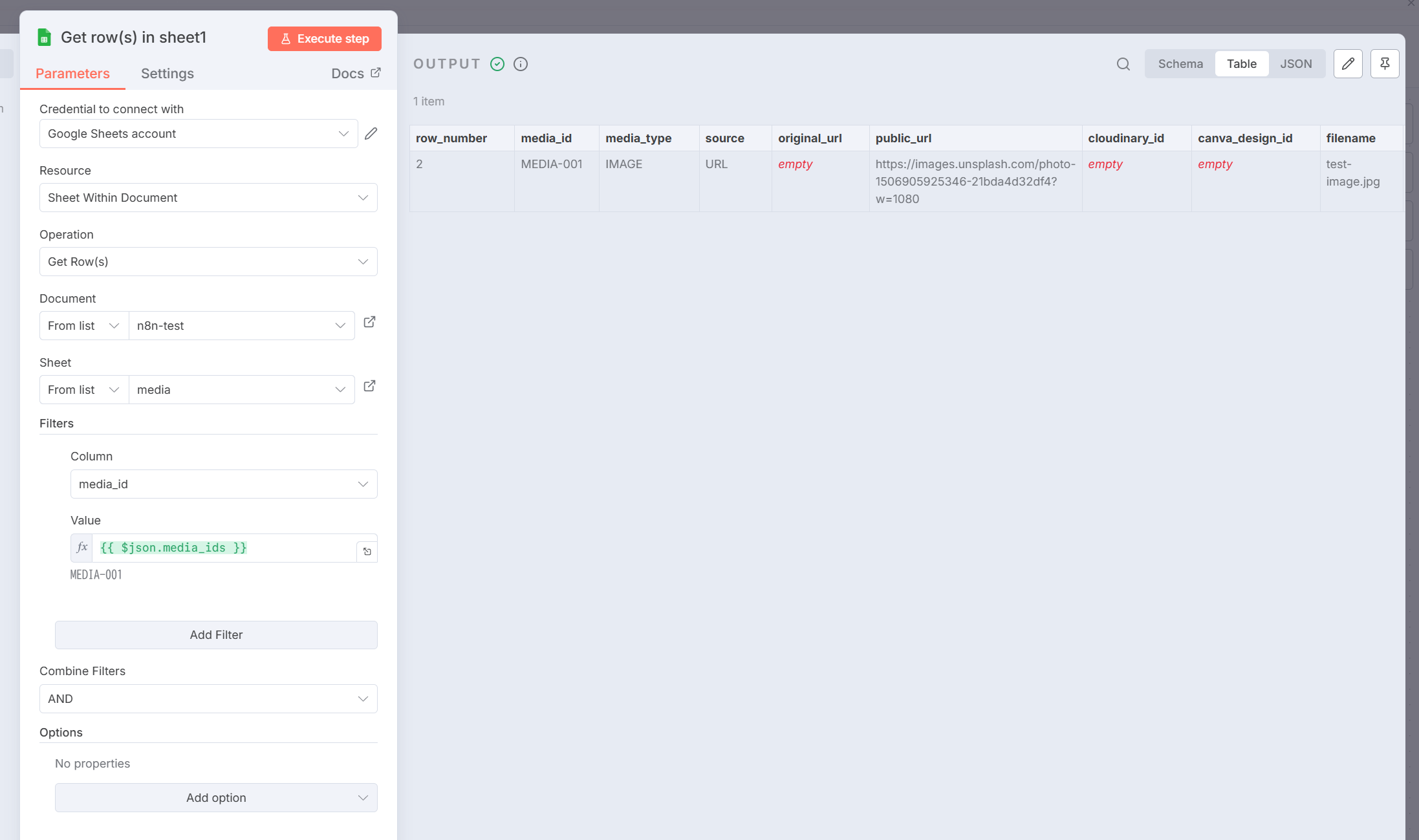
Task: Click the search icon in Output panel
Action: coord(1123,64)
